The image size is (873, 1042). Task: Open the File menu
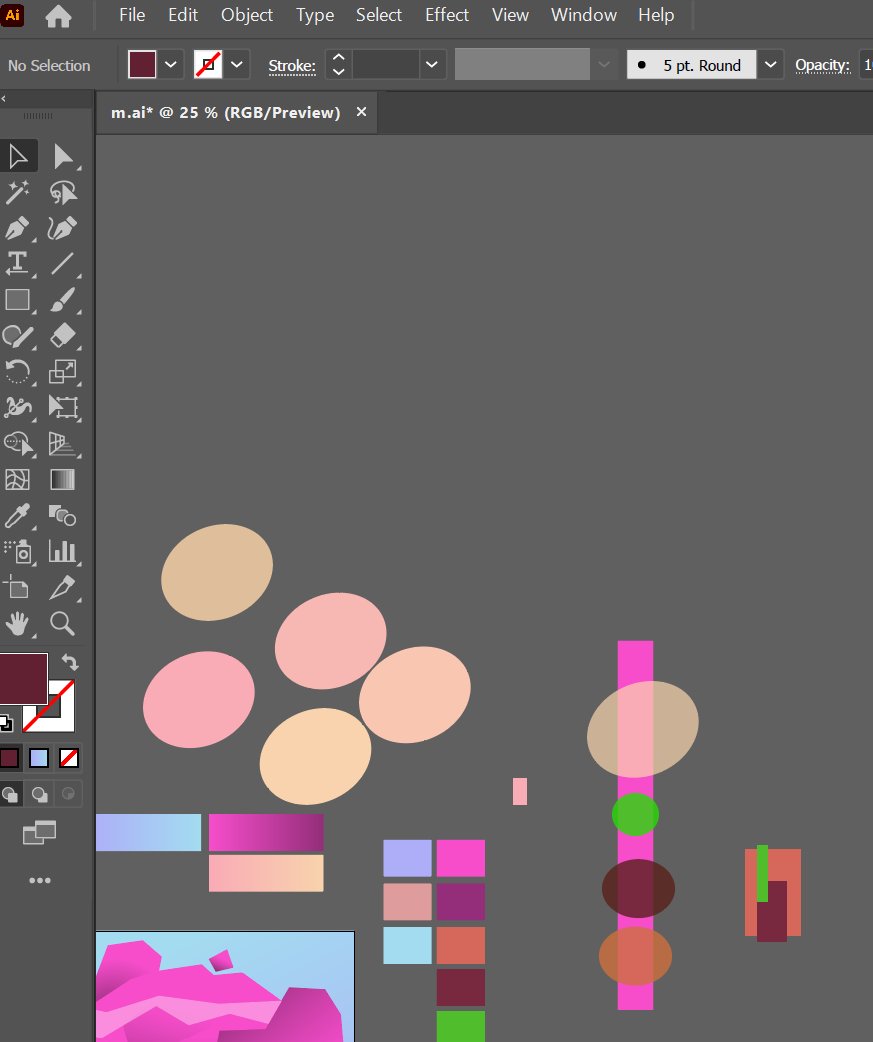point(132,15)
